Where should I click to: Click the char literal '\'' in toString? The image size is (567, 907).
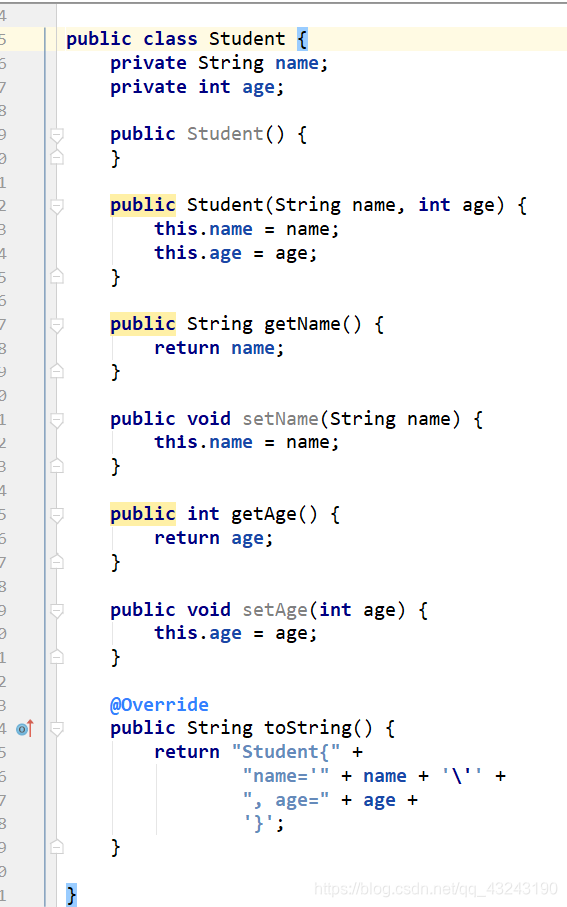[462, 776]
